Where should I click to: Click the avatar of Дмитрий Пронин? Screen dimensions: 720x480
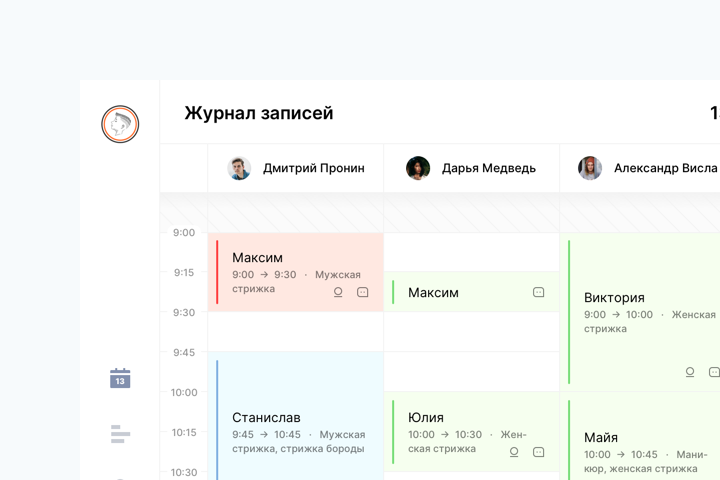(x=239, y=168)
